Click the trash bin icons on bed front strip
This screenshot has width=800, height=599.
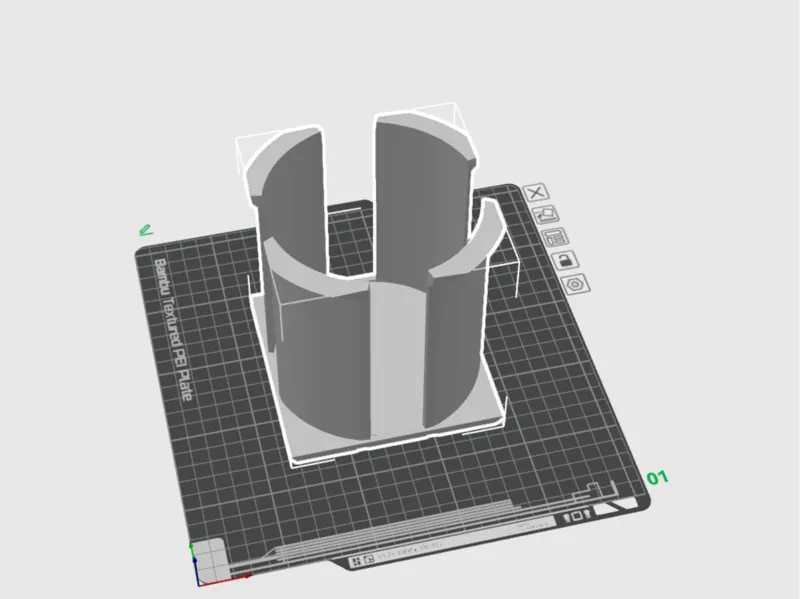click(x=577, y=516)
